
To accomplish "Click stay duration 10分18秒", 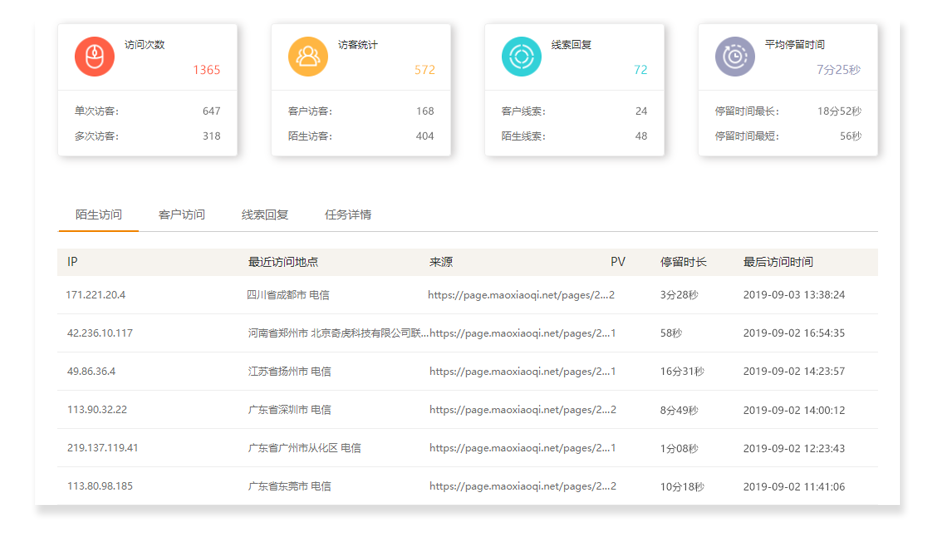I will 682,487.
